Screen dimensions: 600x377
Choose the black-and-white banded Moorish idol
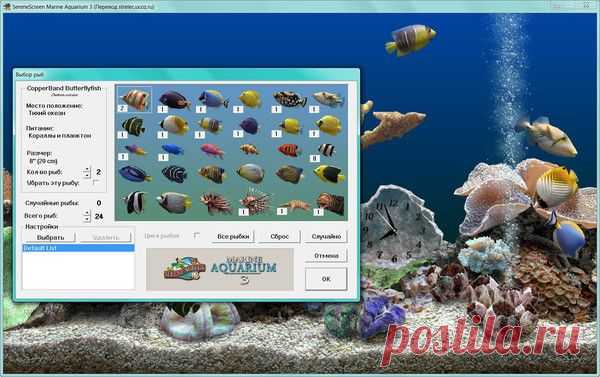134,202
